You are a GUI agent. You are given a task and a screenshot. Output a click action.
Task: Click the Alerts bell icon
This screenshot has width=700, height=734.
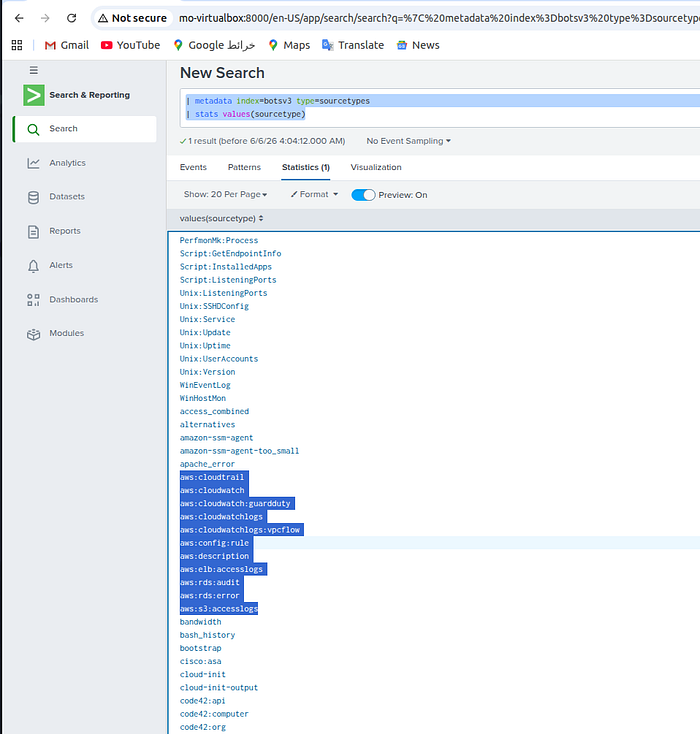coord(33,266)
